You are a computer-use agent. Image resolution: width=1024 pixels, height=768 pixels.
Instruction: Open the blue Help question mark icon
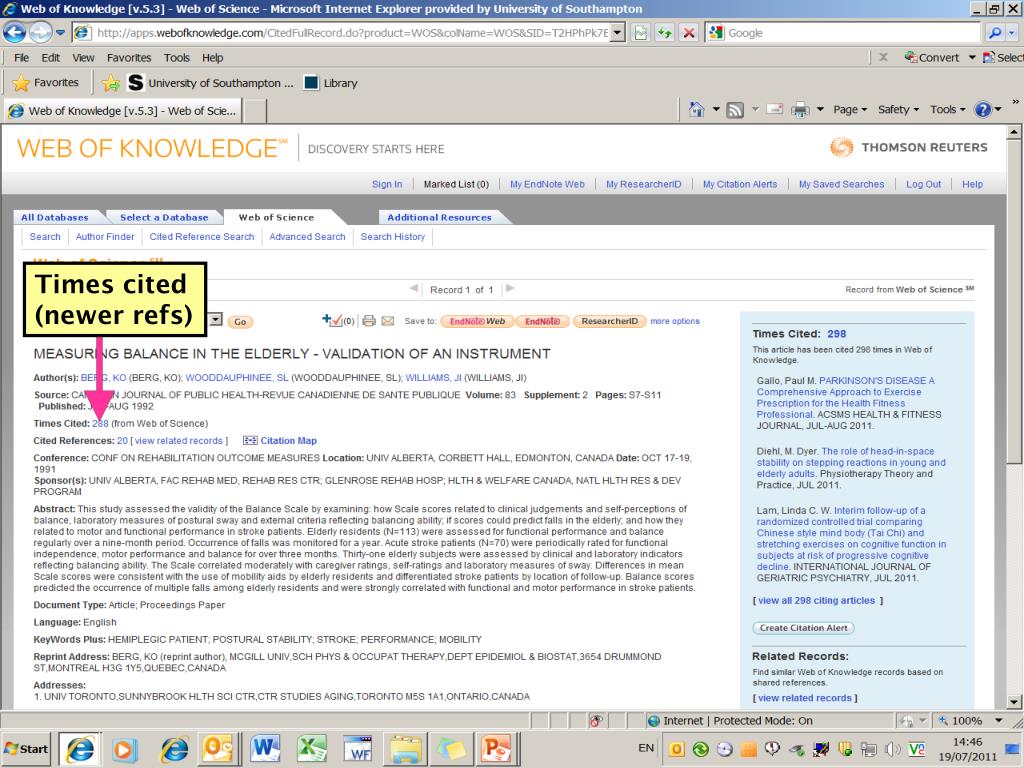[x=982, y=110]
